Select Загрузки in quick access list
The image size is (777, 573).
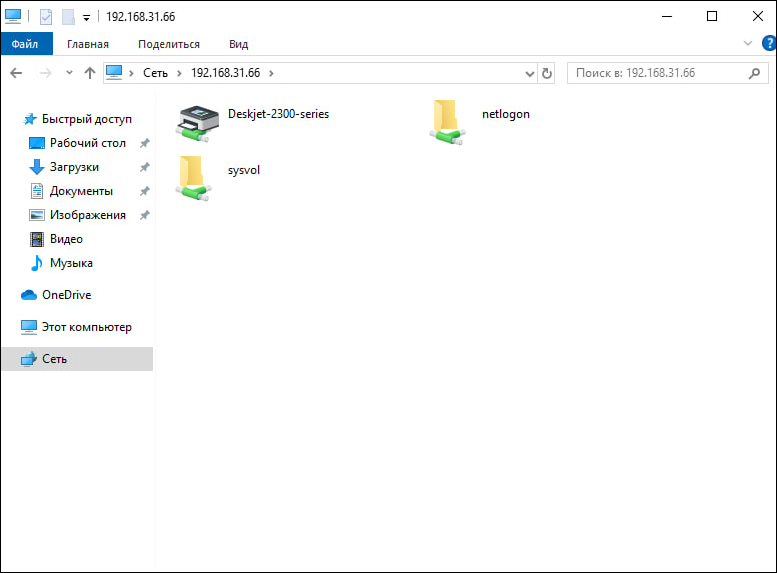[x=74, y=167]
